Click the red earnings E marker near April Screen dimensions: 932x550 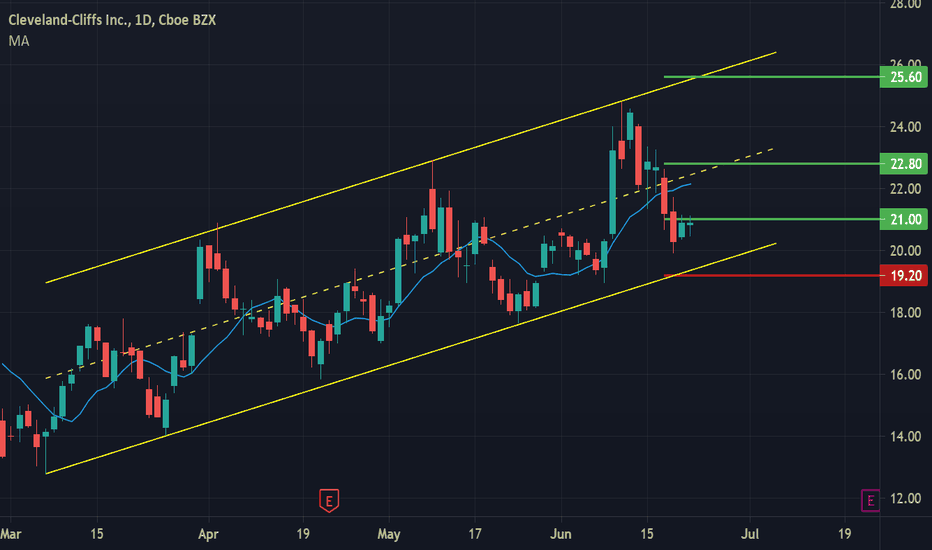click(329, 501)
